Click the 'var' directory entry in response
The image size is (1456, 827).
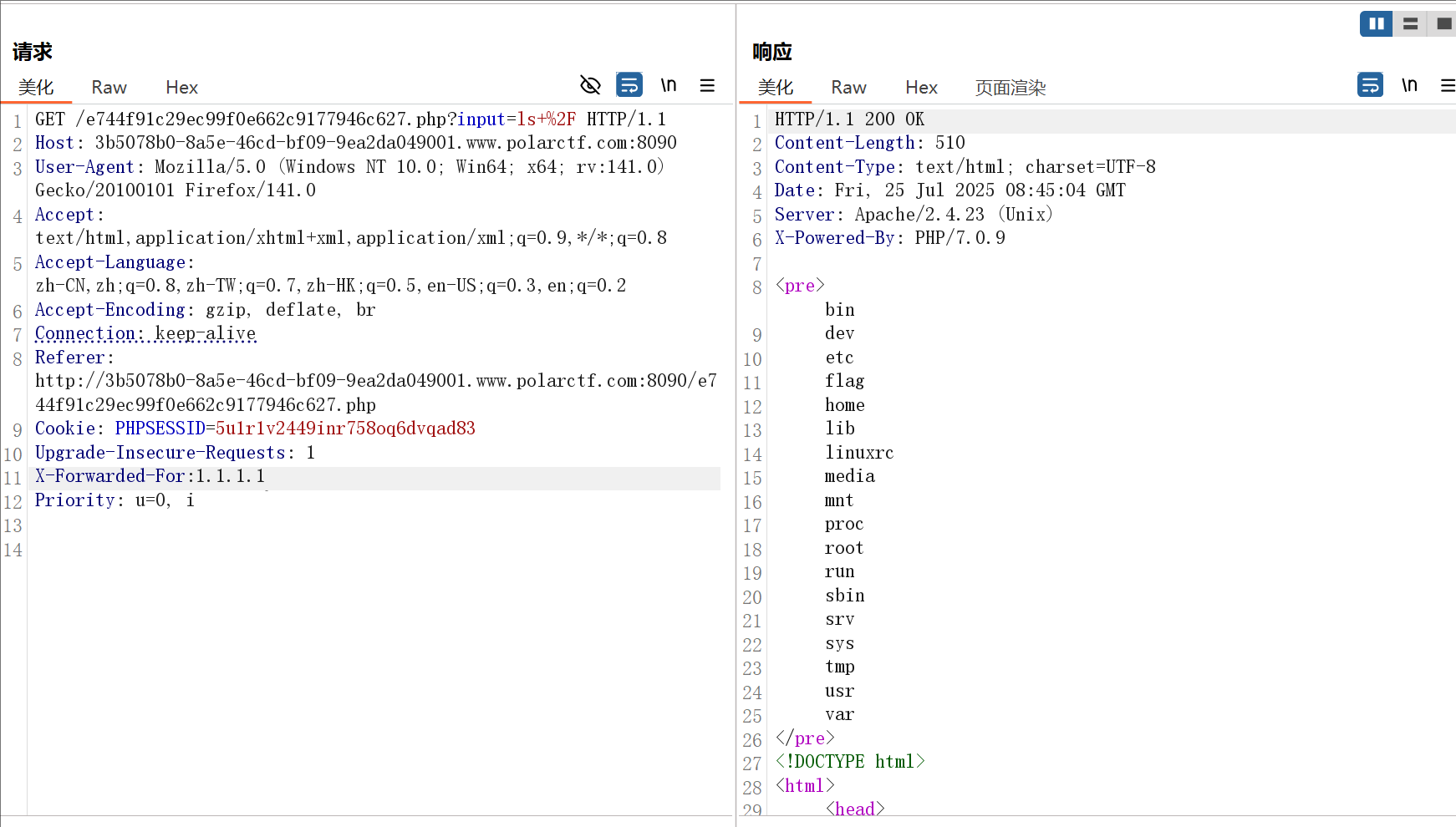(840, 714)
